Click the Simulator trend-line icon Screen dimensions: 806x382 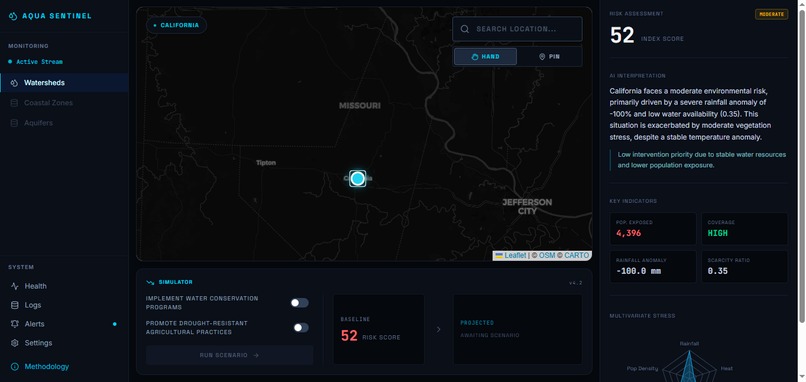[x=150, y=282]
